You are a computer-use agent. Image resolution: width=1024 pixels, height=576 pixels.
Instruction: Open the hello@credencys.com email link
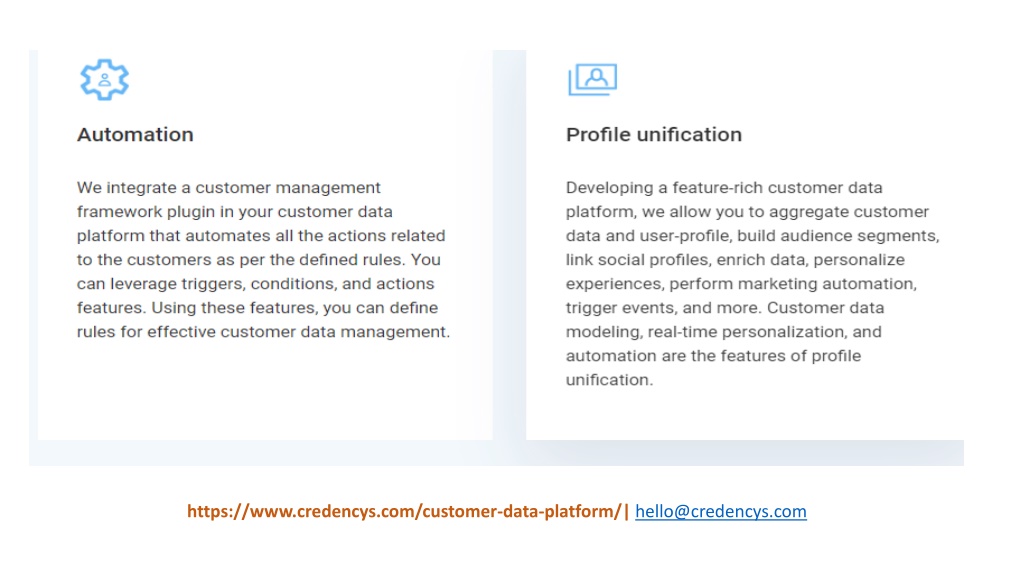(x=721, y=511)
